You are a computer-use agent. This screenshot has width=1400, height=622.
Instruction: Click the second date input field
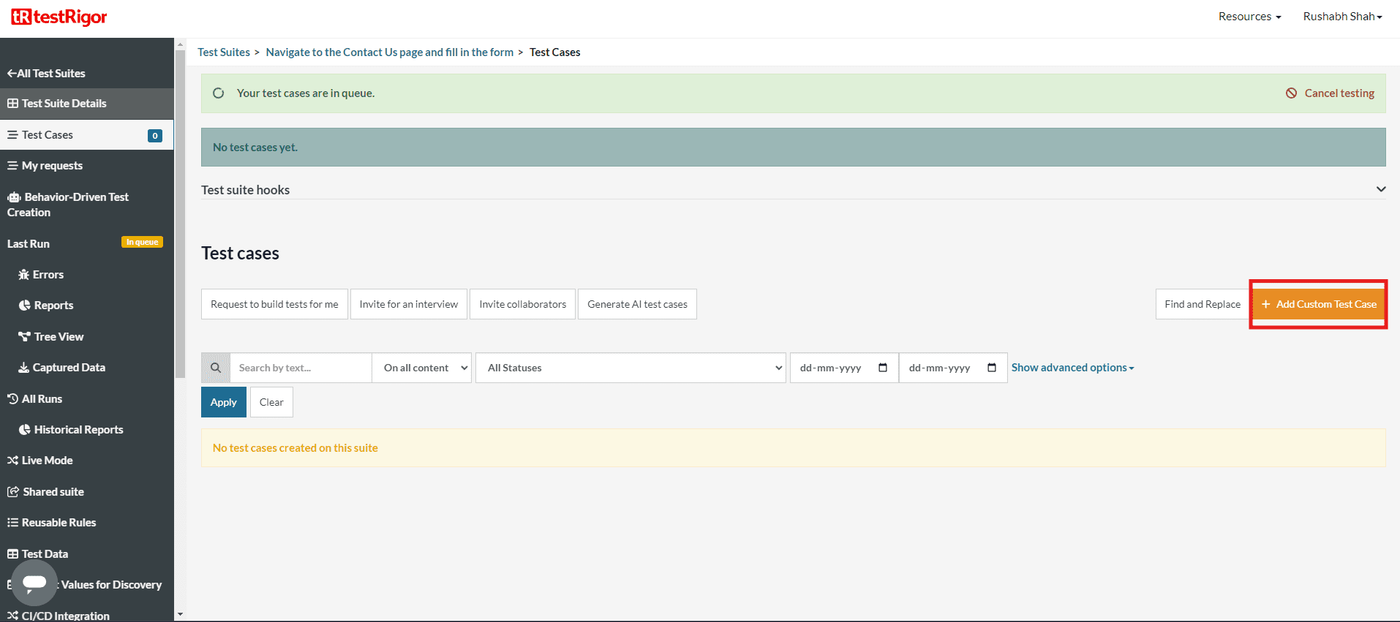[953, 368]
